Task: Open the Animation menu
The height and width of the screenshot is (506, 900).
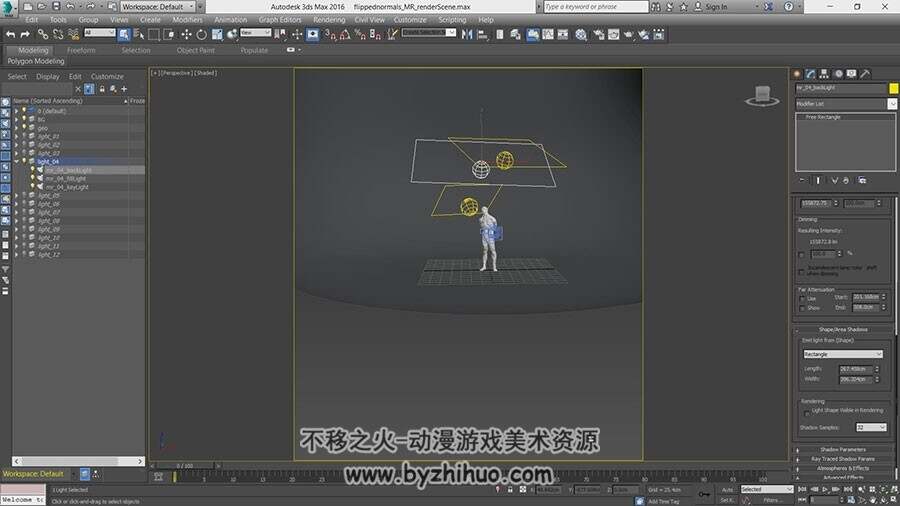Action: pos(230,20)
